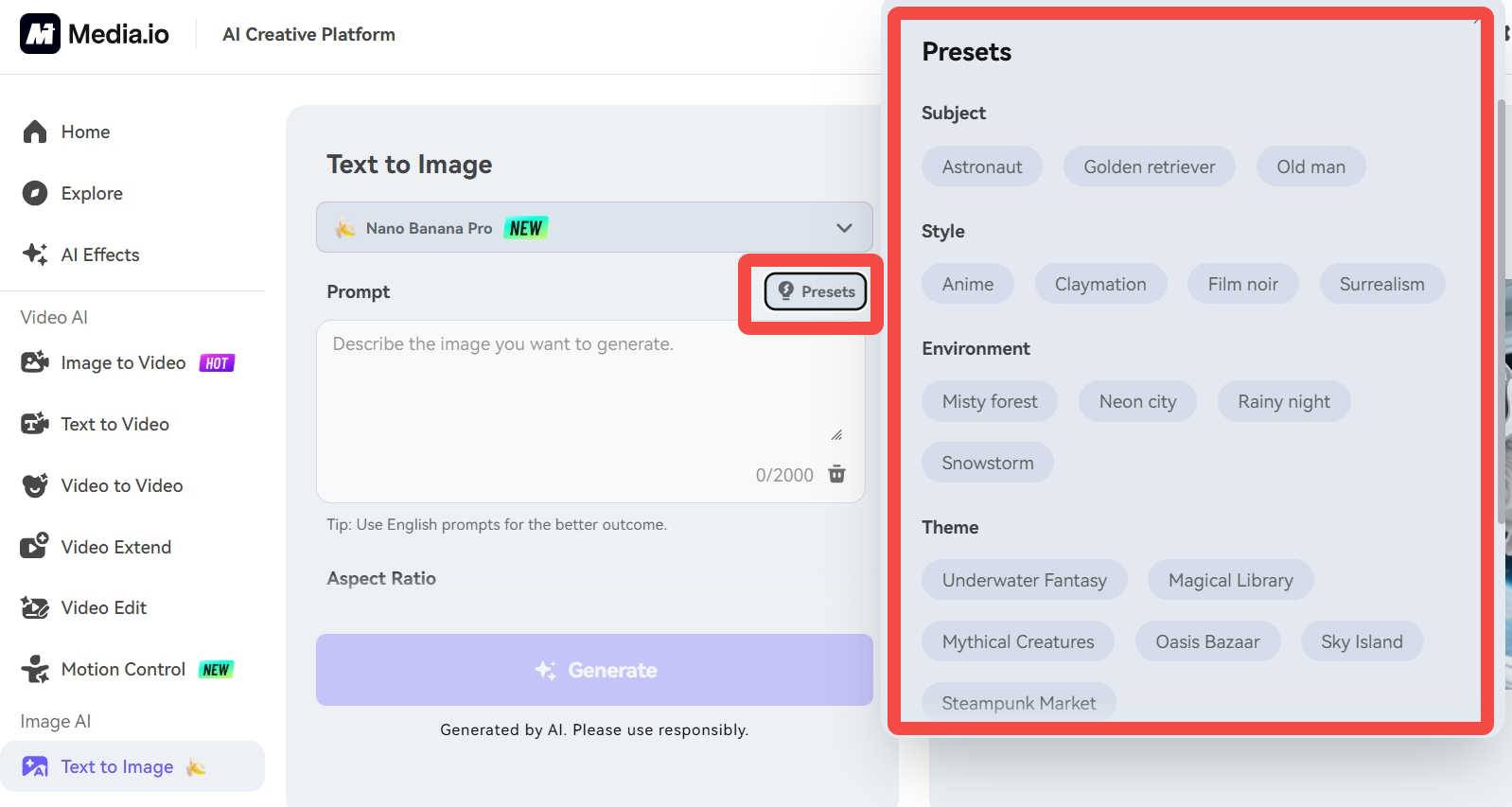Click the Generate button
The width and height of the screenshot is (1512, 807).
(x=594, y=670)
